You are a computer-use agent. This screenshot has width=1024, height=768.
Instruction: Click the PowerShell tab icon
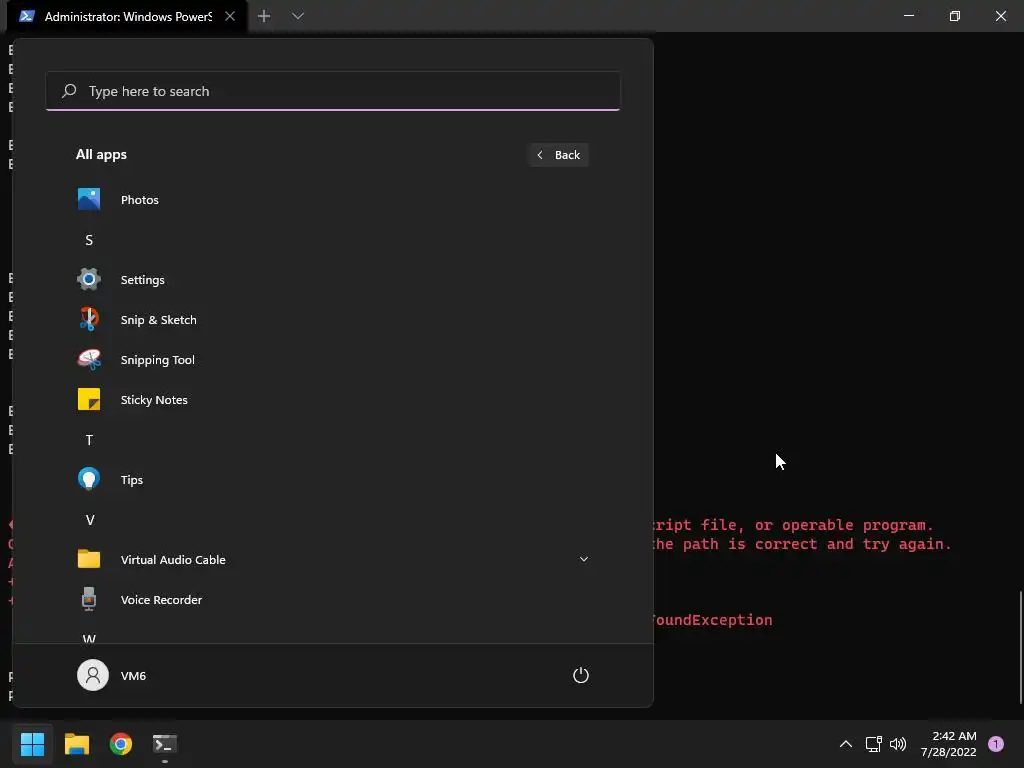(x=27, y=16)
